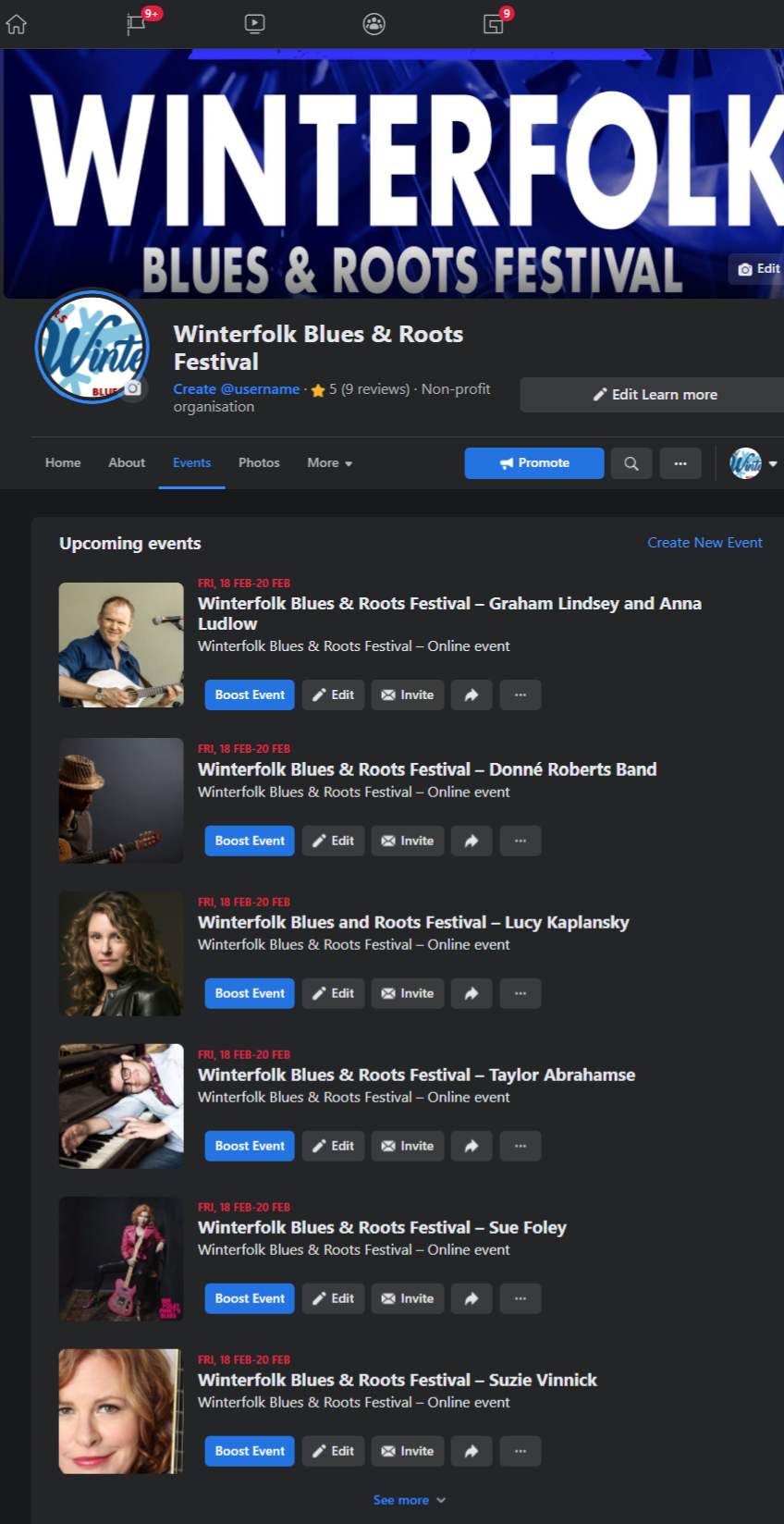Invite people to the Donné Roberts Band event
The width and height of the screenshot is (784, 1524).
408,842
